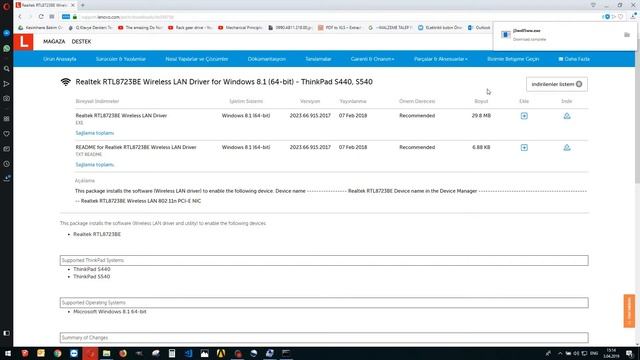The width and height of the screenshot is (640, 360).
Task: Click Summary of Changes box
Action: pos(324,338)
